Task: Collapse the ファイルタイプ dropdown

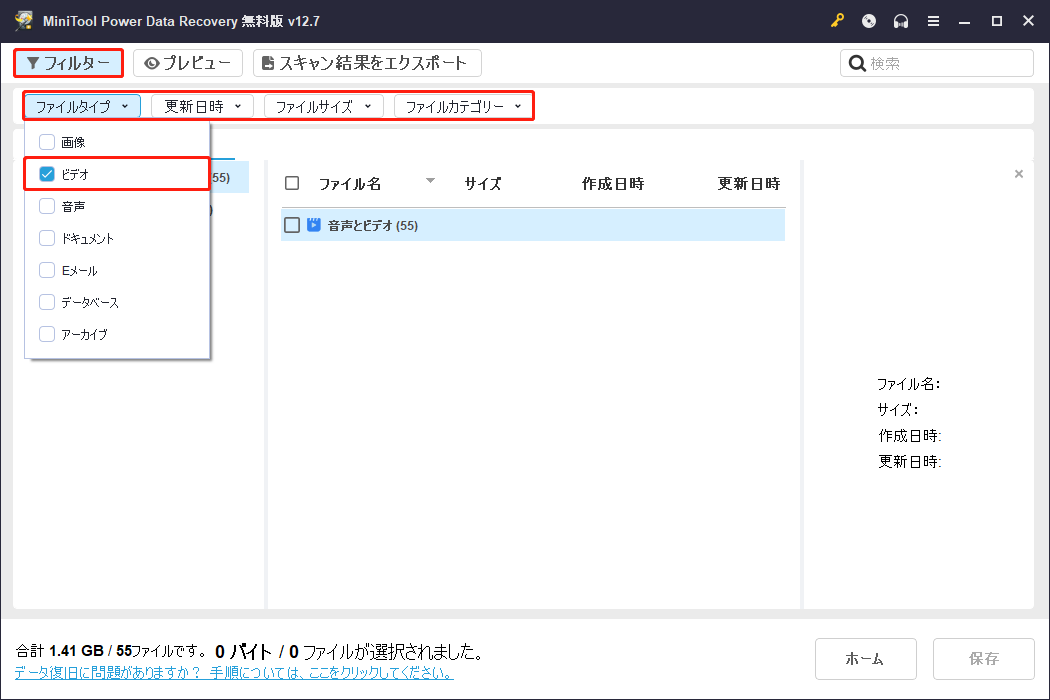Action: click(81, 105)
